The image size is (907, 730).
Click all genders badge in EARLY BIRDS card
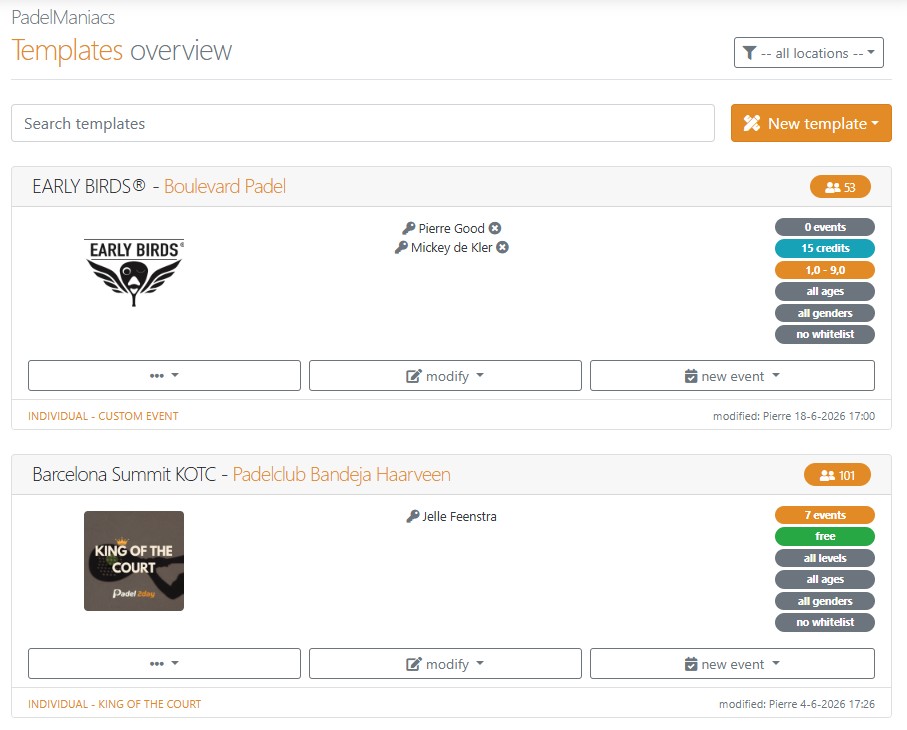point(825,313)
